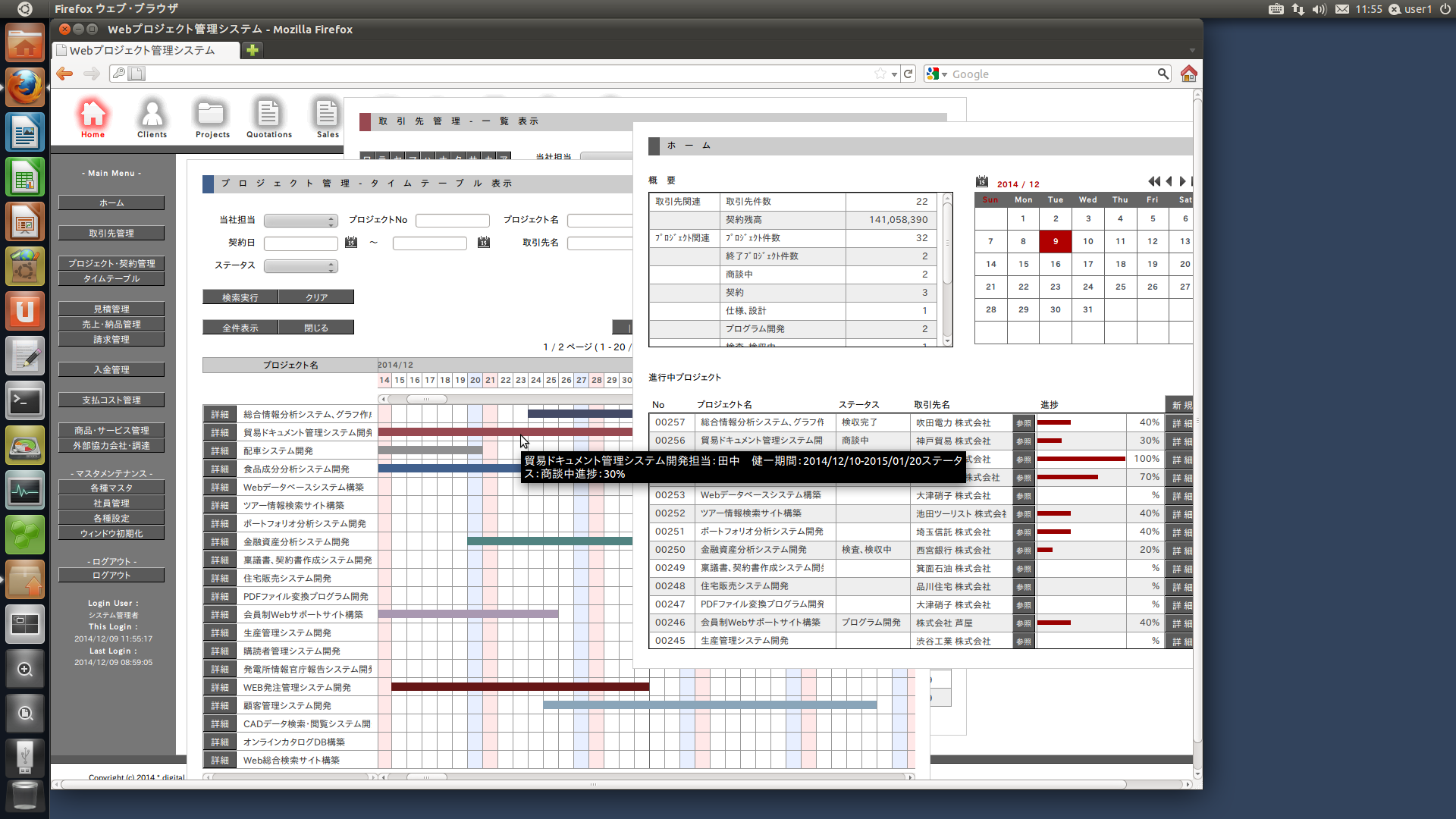Image resolution: width=1456 pixels, height=819 pixels.
Task: Open LibreOffice Calc from the dock
Action: [x=25, y=177]
